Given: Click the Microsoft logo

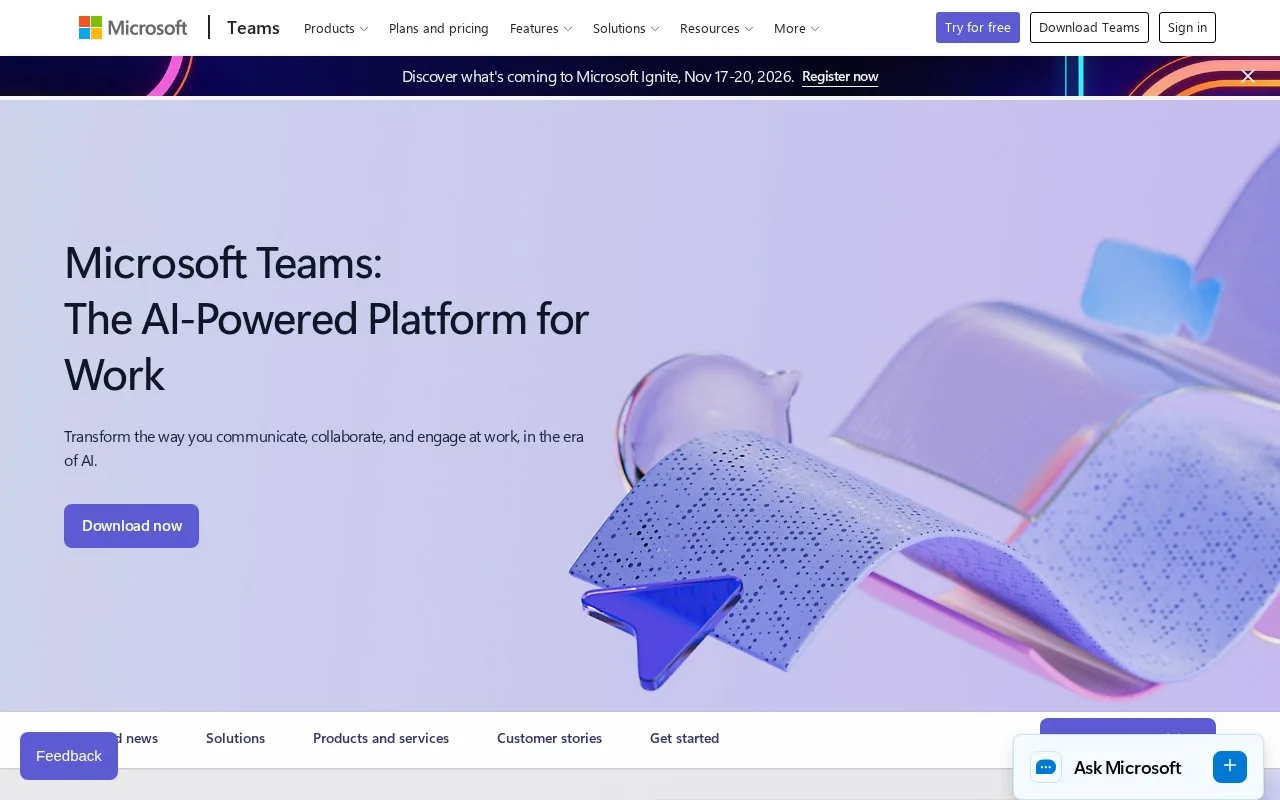Looking at the screenshot, I should coord(133,28).
